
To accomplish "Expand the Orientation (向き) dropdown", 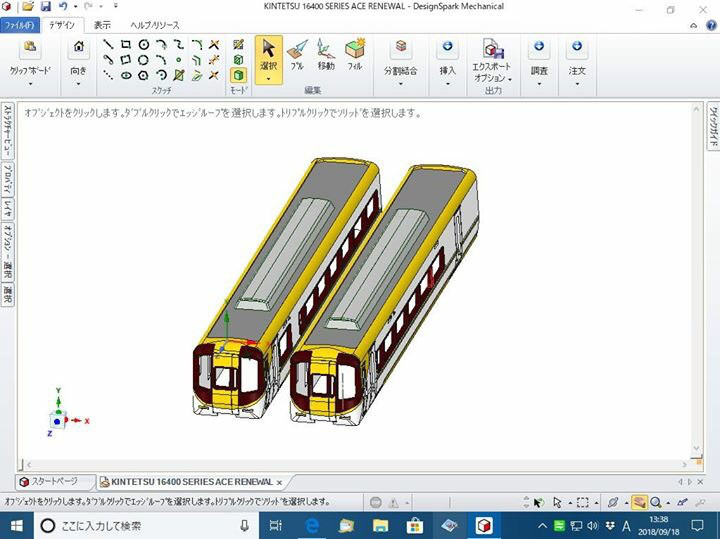I will 79,84.
